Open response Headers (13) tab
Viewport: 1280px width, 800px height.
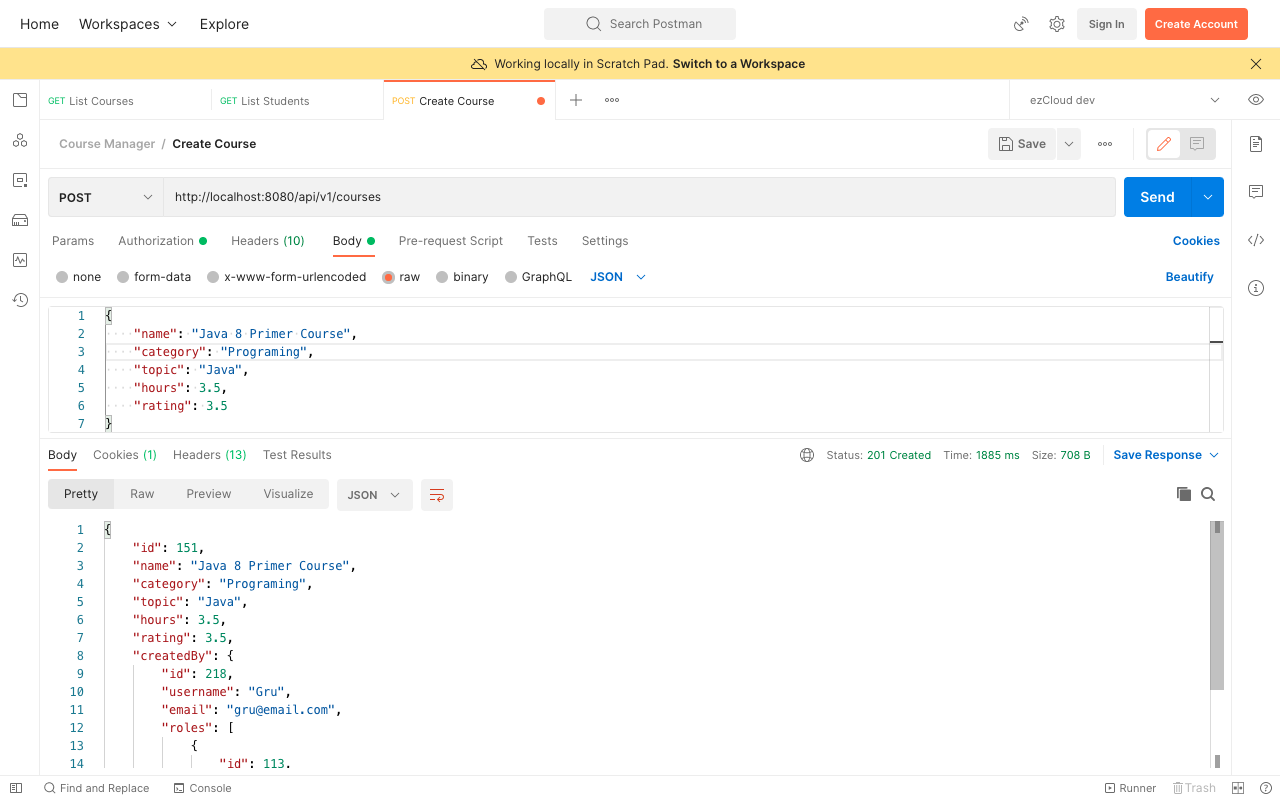pyautogui.click(x=210, y=455)
